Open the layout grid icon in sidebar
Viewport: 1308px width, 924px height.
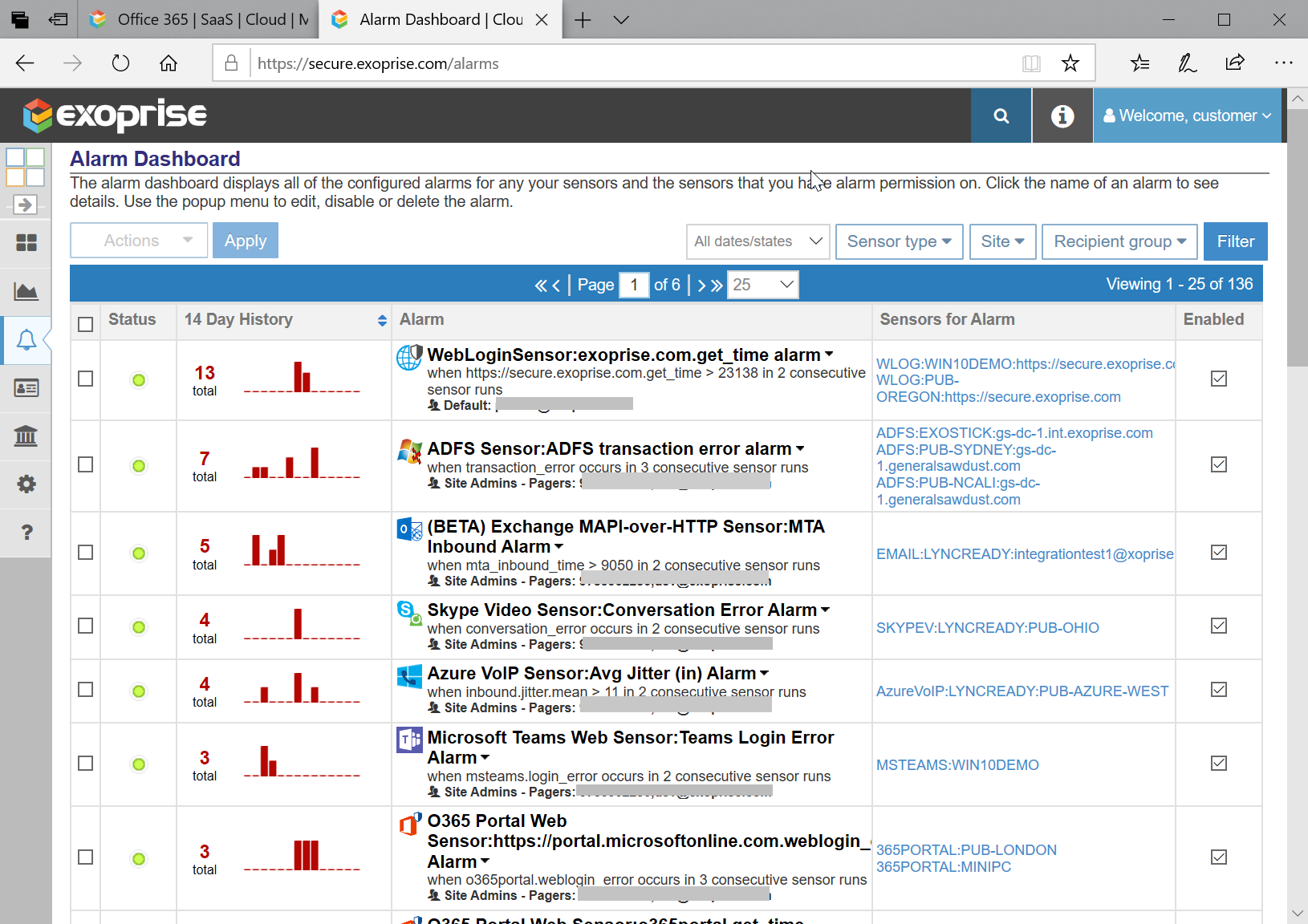click(26, 167)
